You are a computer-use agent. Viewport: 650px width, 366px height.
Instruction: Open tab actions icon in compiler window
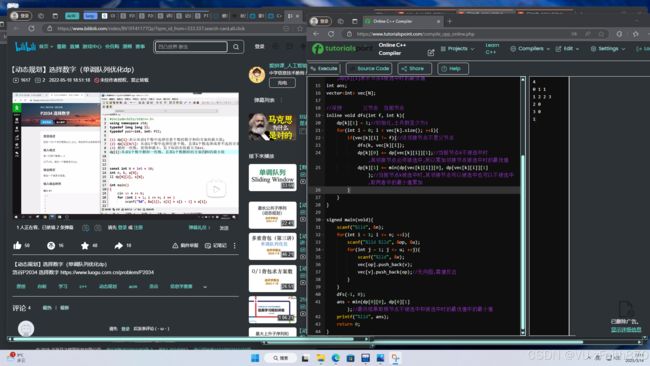coord(354,21)
